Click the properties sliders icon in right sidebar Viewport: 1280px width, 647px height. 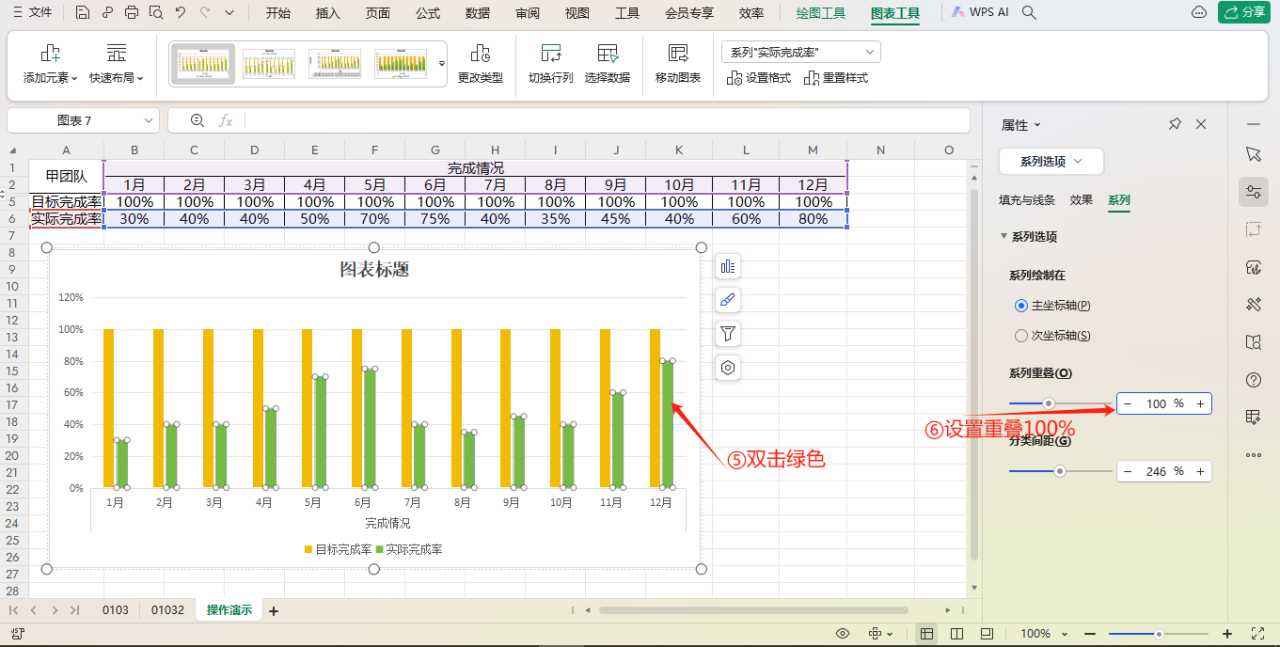click(x=1254, y=192)
